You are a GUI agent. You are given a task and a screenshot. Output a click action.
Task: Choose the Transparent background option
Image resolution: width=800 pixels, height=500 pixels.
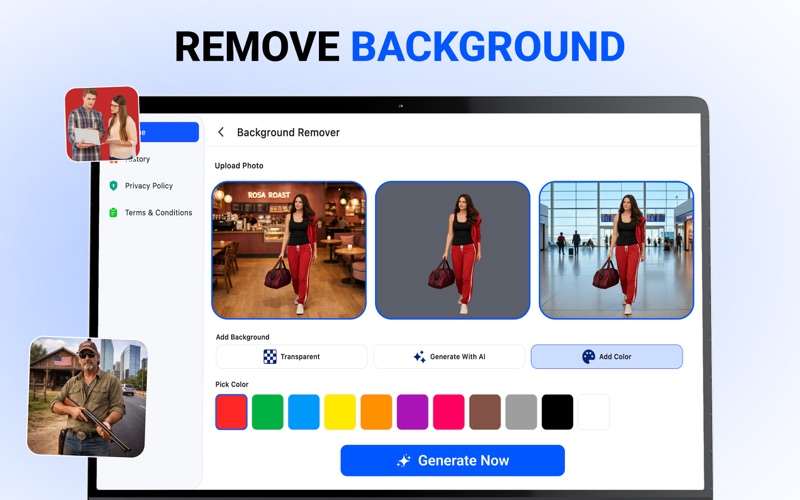click(x=291, y=357)
